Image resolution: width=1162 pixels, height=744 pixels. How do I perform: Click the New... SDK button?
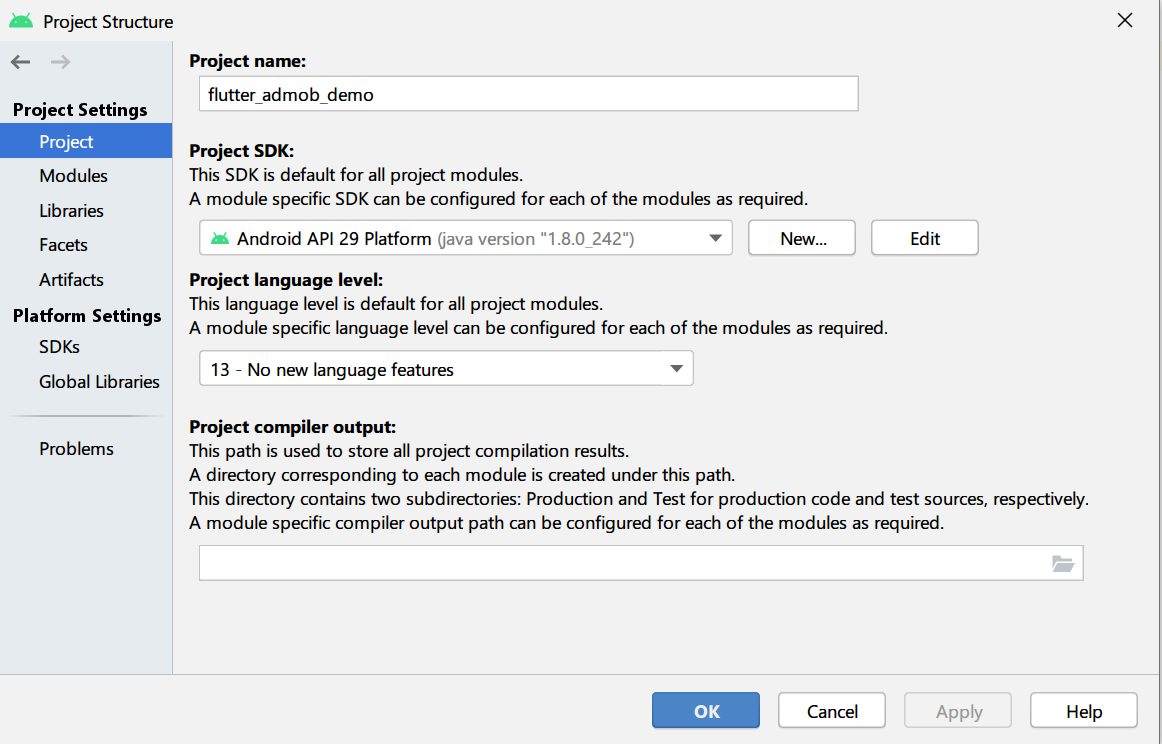[802, 239]
